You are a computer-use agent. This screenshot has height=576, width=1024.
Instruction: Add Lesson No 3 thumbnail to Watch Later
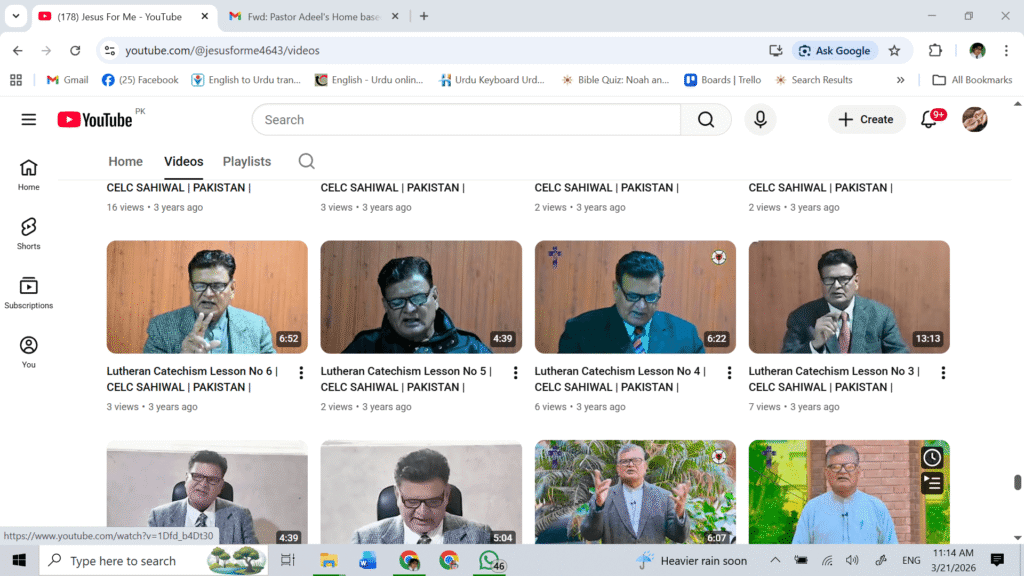click(x=931, y=457)
